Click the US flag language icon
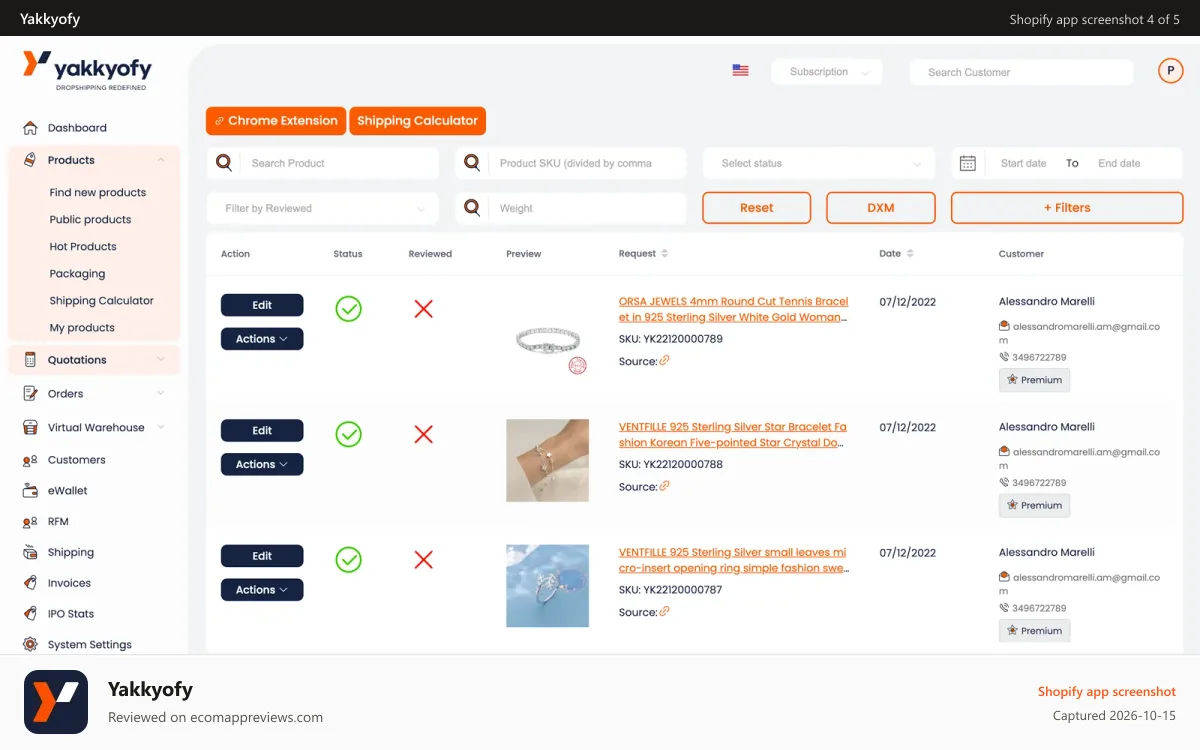This screenshot has height=750, width=1200. 740,71
